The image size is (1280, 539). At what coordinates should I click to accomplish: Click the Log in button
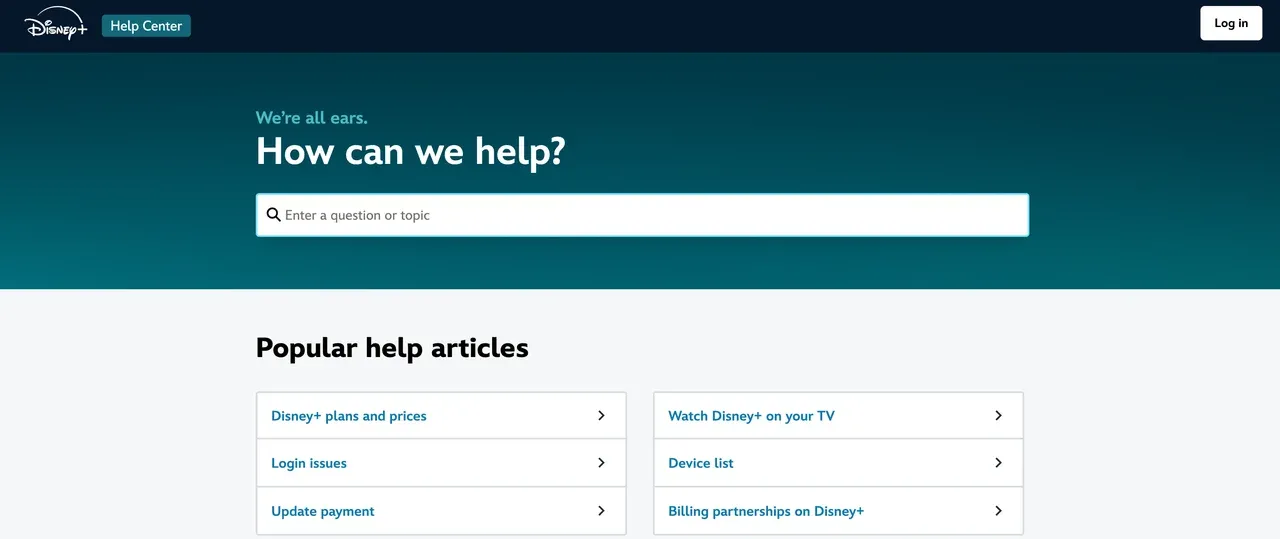[1231, 23]
